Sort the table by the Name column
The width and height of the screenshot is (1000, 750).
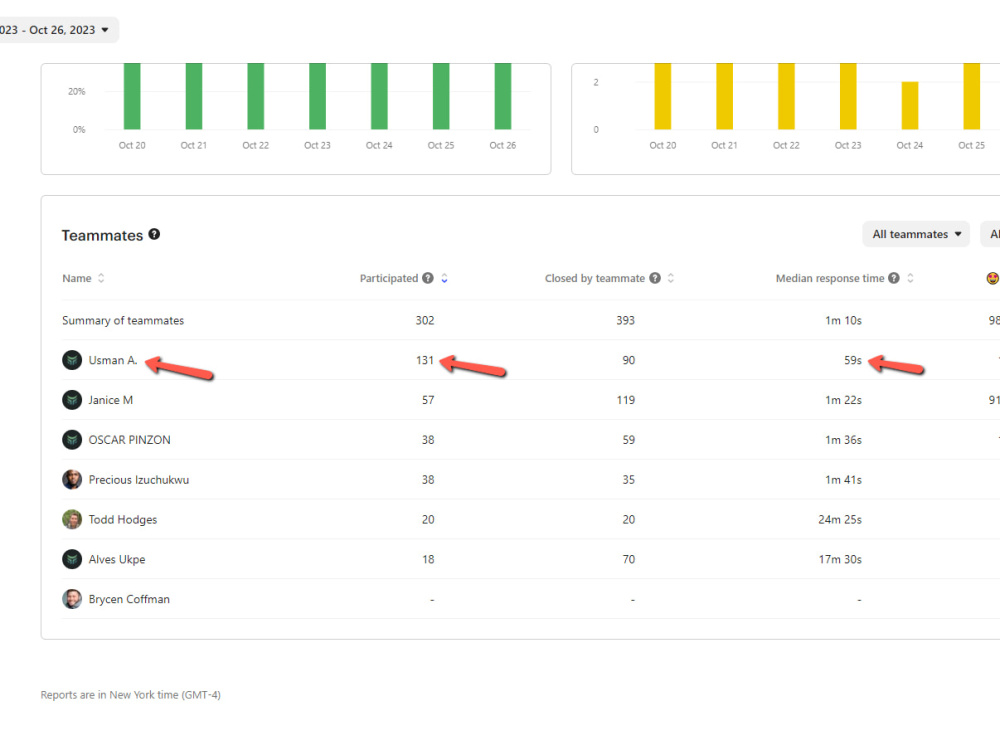[x=101, y=278]
